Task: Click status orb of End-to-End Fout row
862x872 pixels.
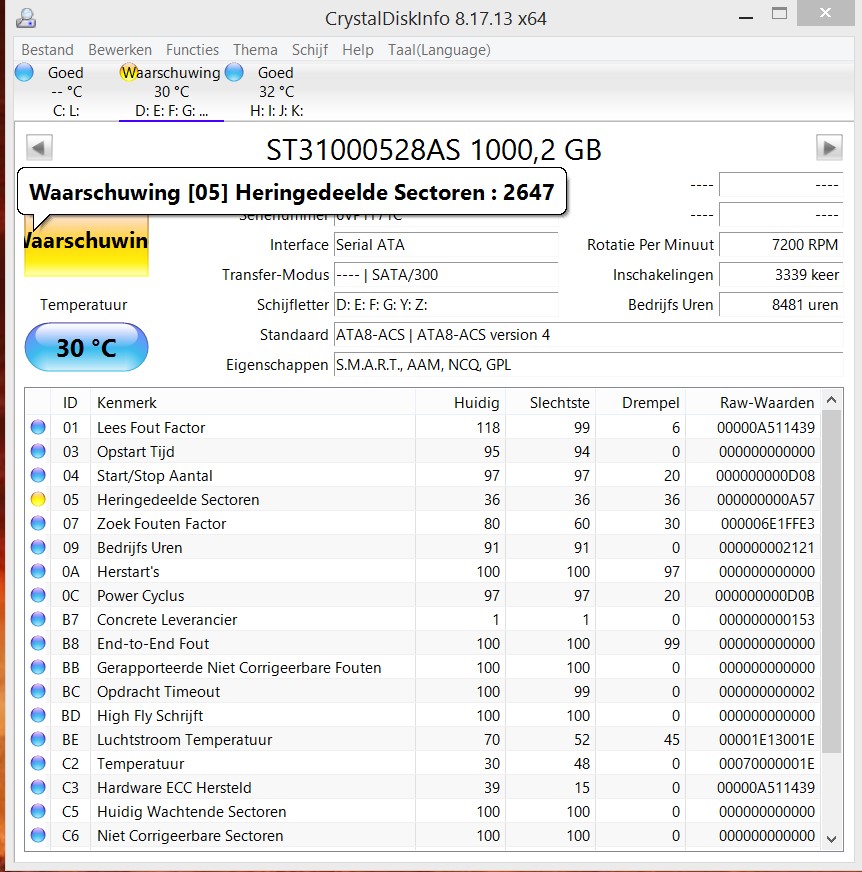Action: click(38, 643)
